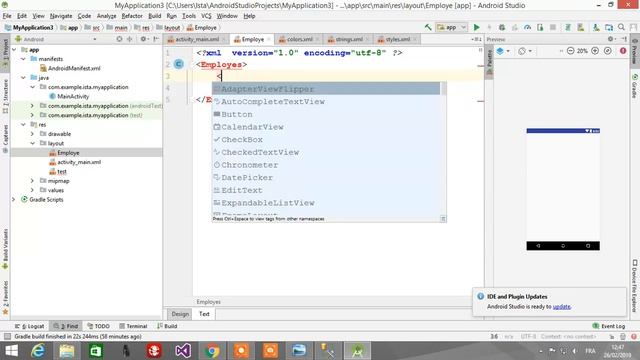Open the Build tool window

coord(167,326)
